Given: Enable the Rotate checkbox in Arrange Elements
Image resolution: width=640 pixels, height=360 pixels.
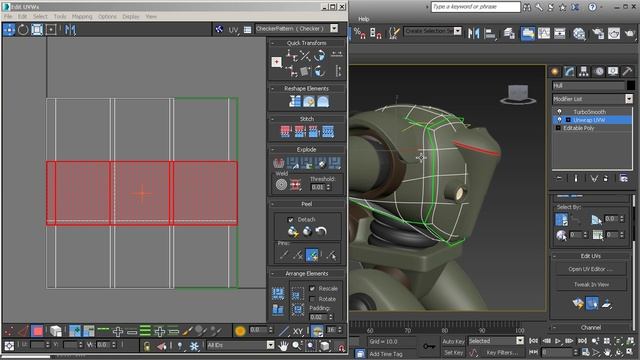Looking at the screenshot, I should [x=312, y=299].
